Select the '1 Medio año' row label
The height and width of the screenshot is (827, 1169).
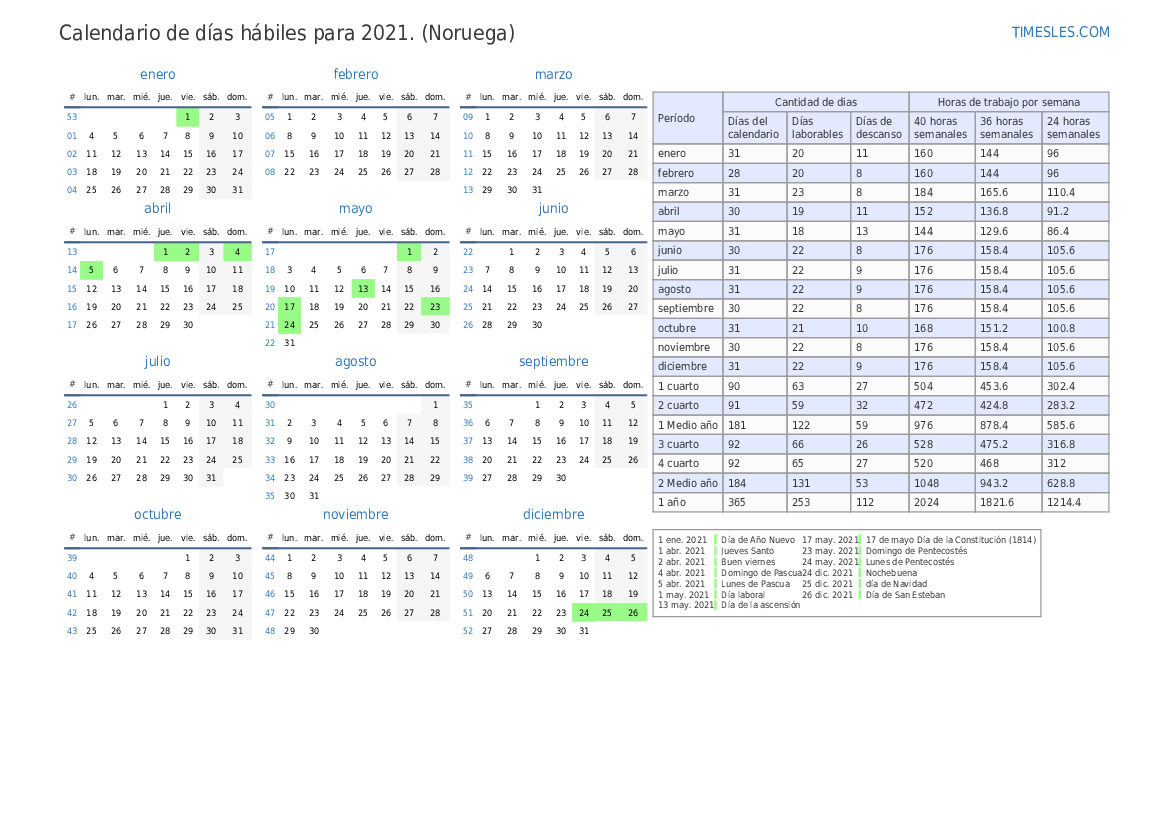click(x=687, y=425)
